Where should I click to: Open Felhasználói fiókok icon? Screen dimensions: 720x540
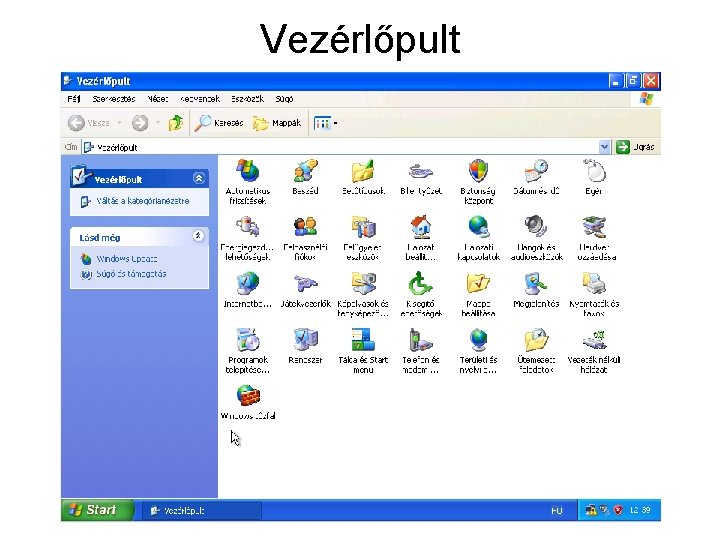(x=305, y=227)
